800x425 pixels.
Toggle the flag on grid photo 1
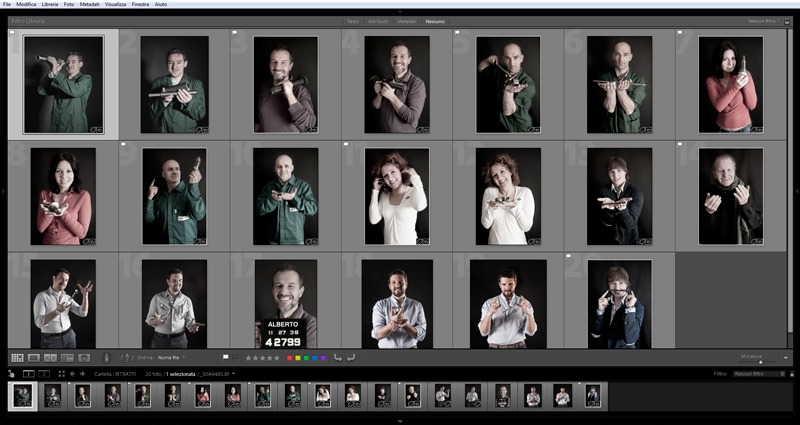coord(12,32)
